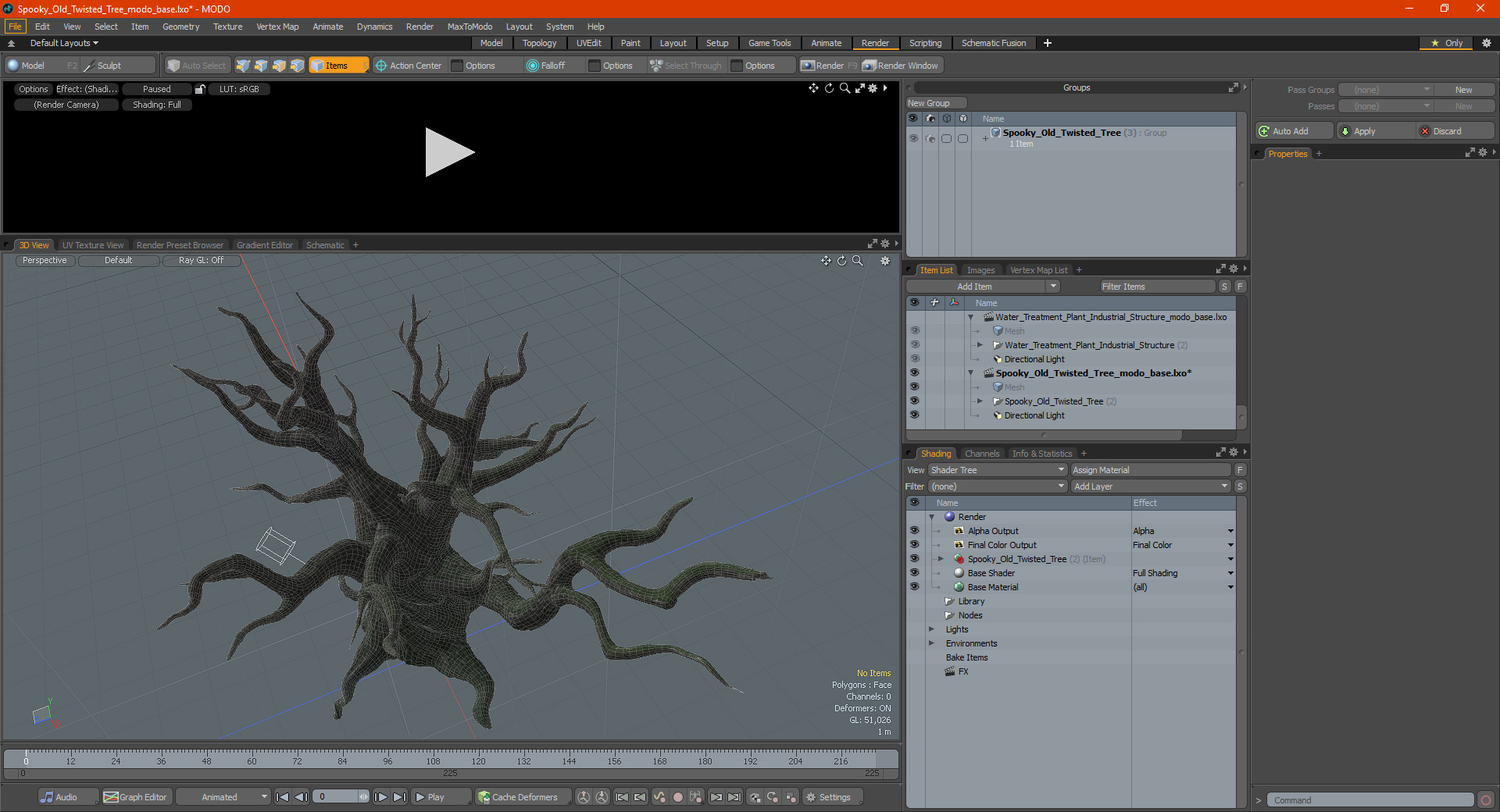Screen dimensions: 1500x812
Task: Click the Assign Material button
Action: (1149, 470)
